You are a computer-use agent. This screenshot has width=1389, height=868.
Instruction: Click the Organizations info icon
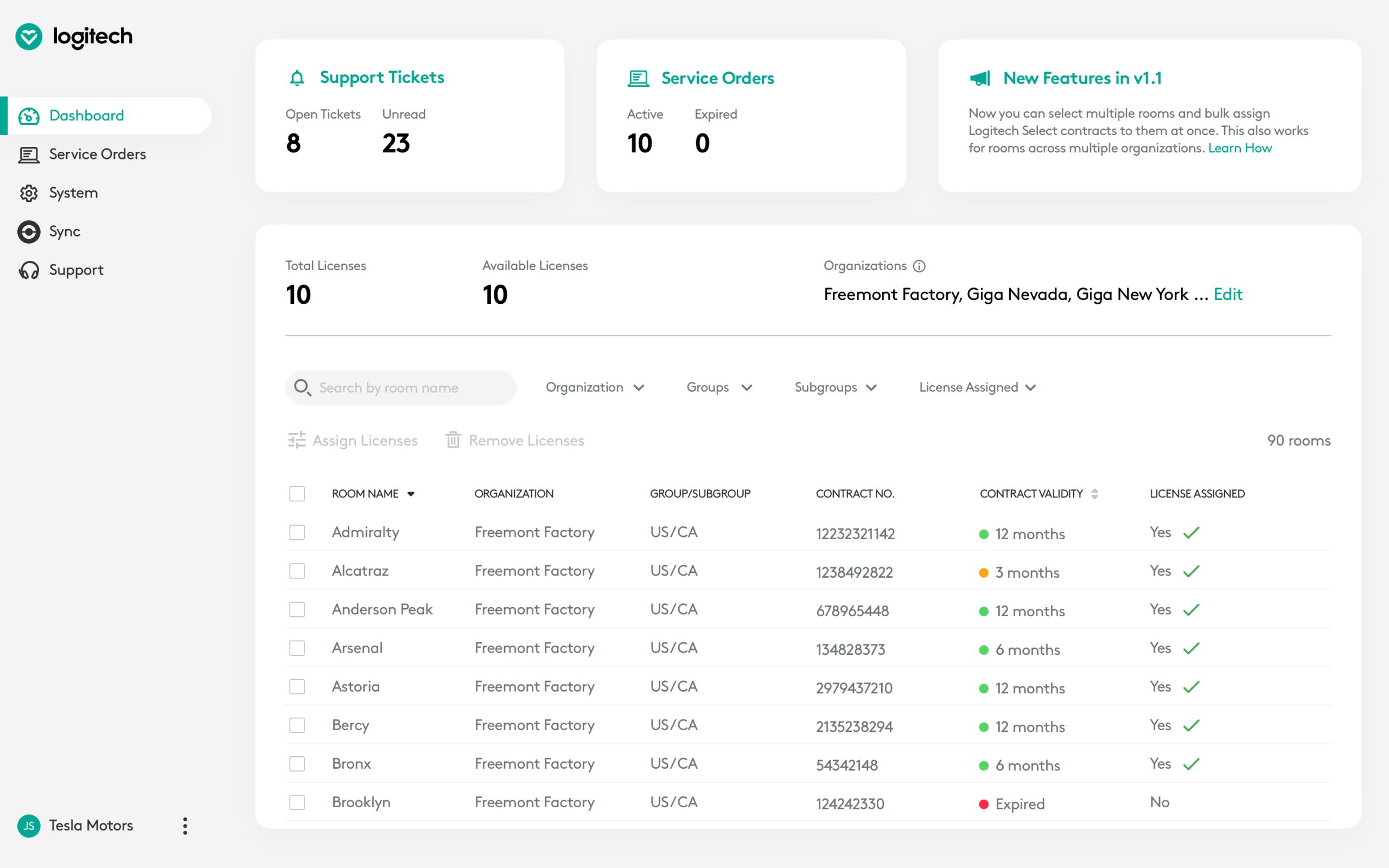click(x=920, y=266)
